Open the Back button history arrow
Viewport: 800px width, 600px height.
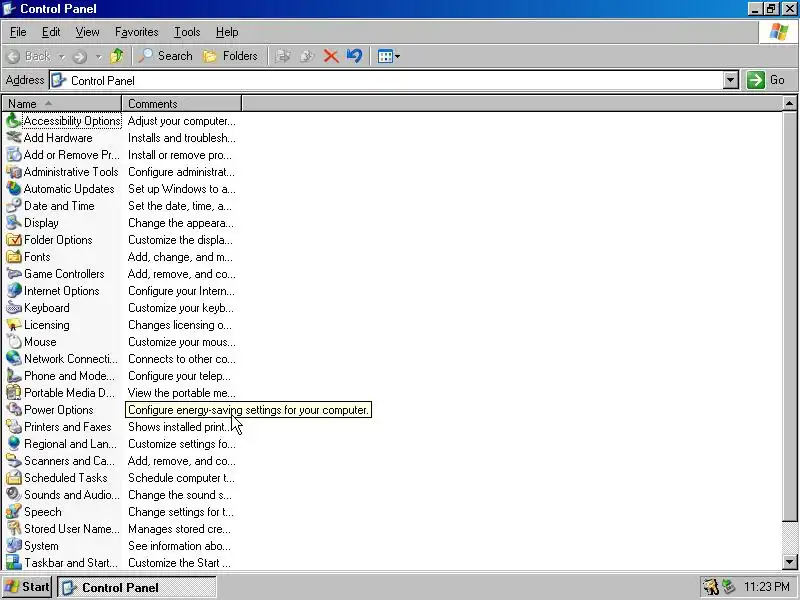coord(61,56)
